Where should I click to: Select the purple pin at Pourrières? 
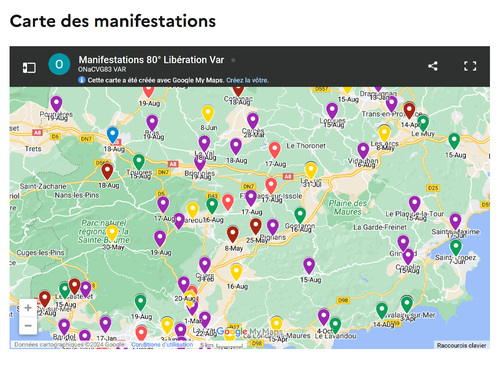(56, 104)
